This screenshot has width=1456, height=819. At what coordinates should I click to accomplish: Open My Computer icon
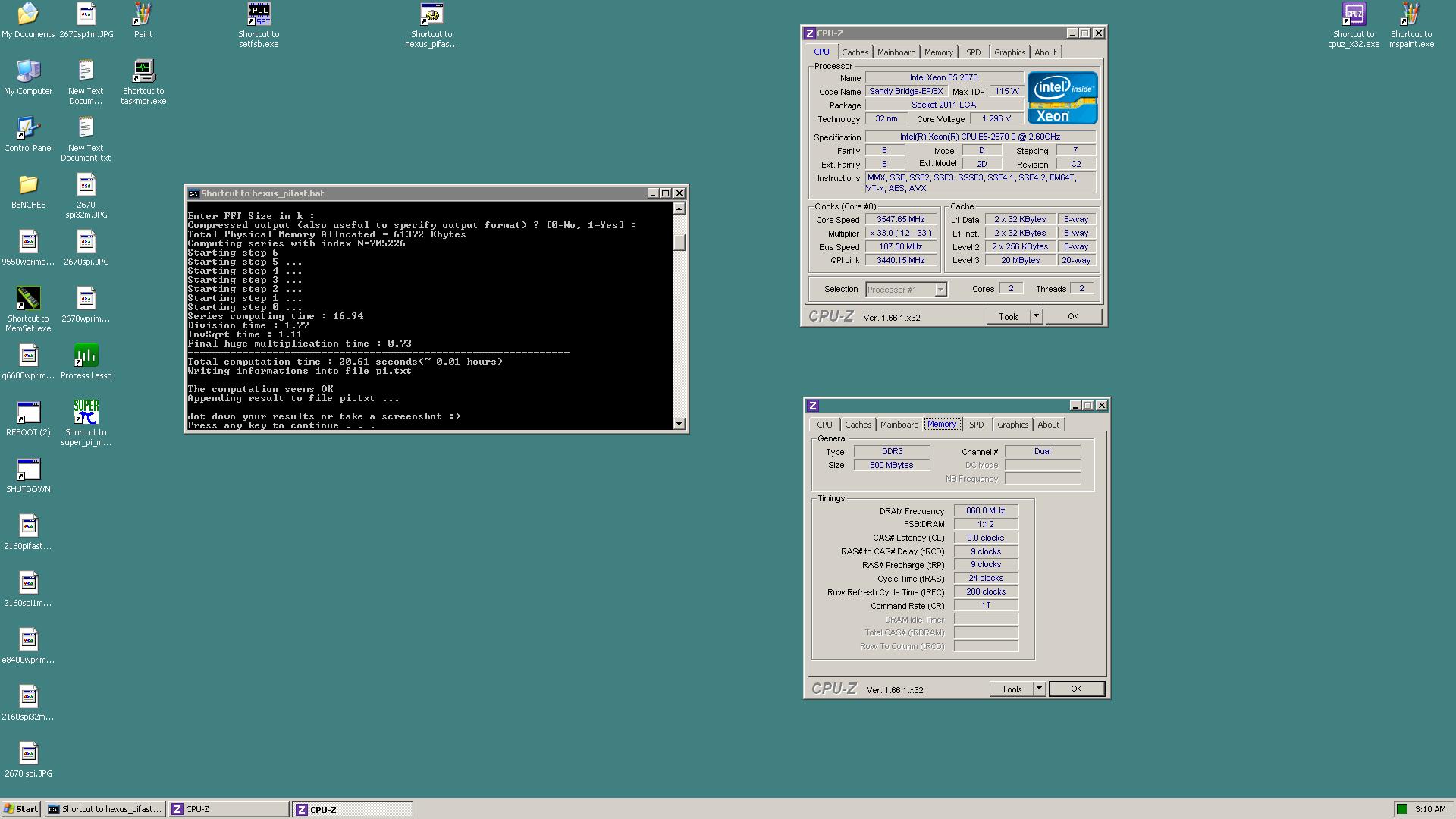28,77
